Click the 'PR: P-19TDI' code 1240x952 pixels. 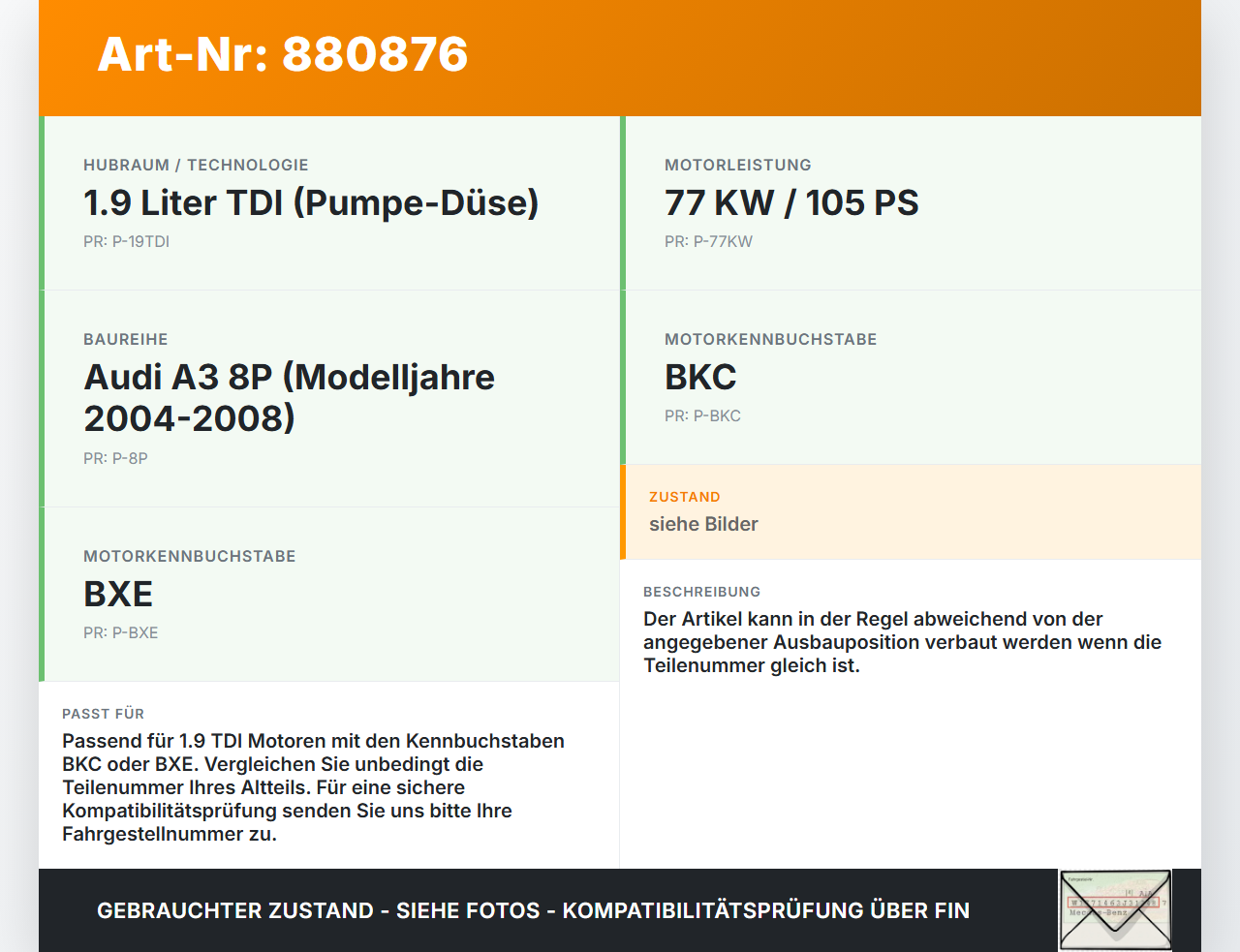point(126,241)
